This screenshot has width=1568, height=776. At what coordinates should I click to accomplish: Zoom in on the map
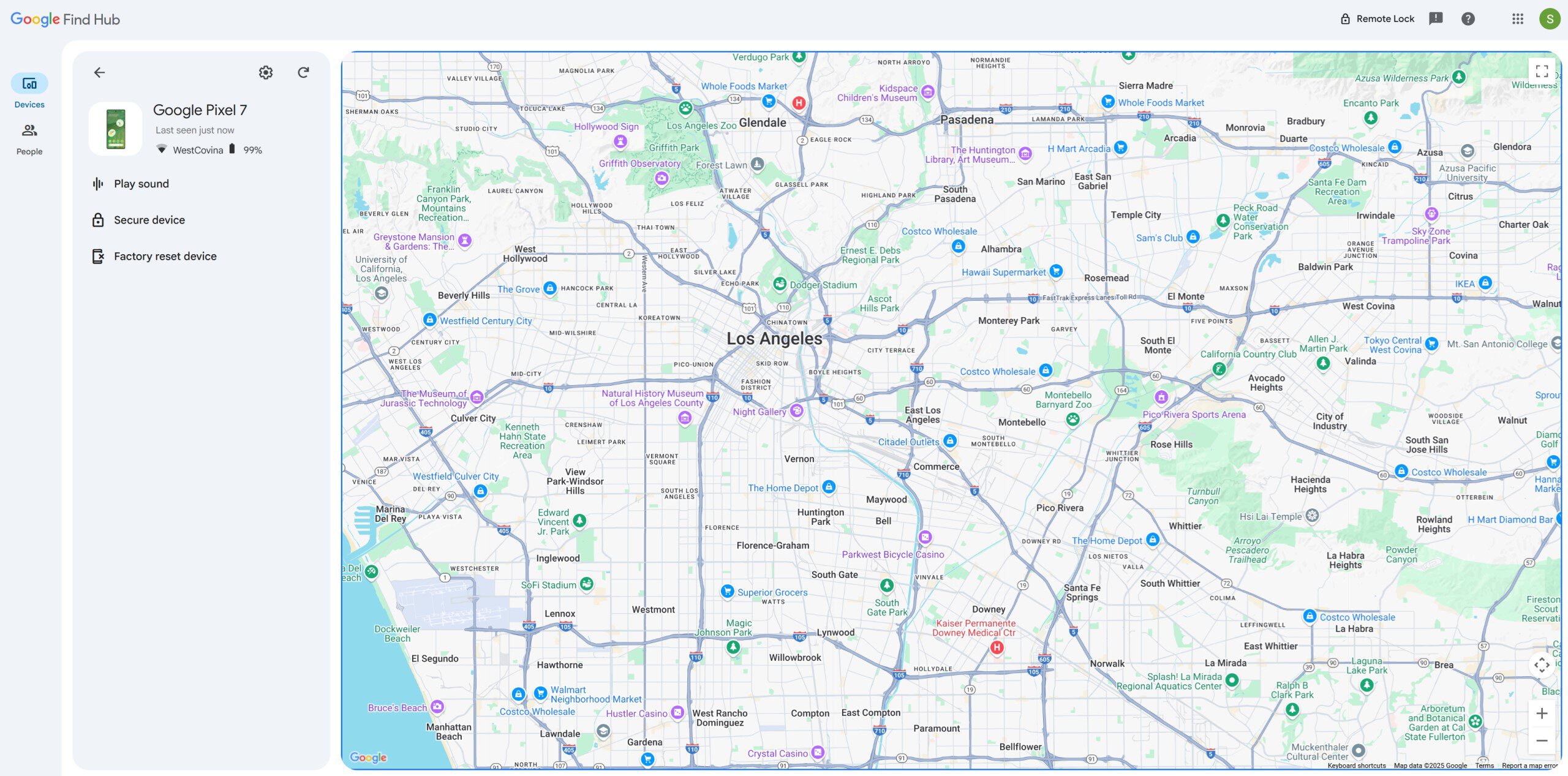point(1542,714)
